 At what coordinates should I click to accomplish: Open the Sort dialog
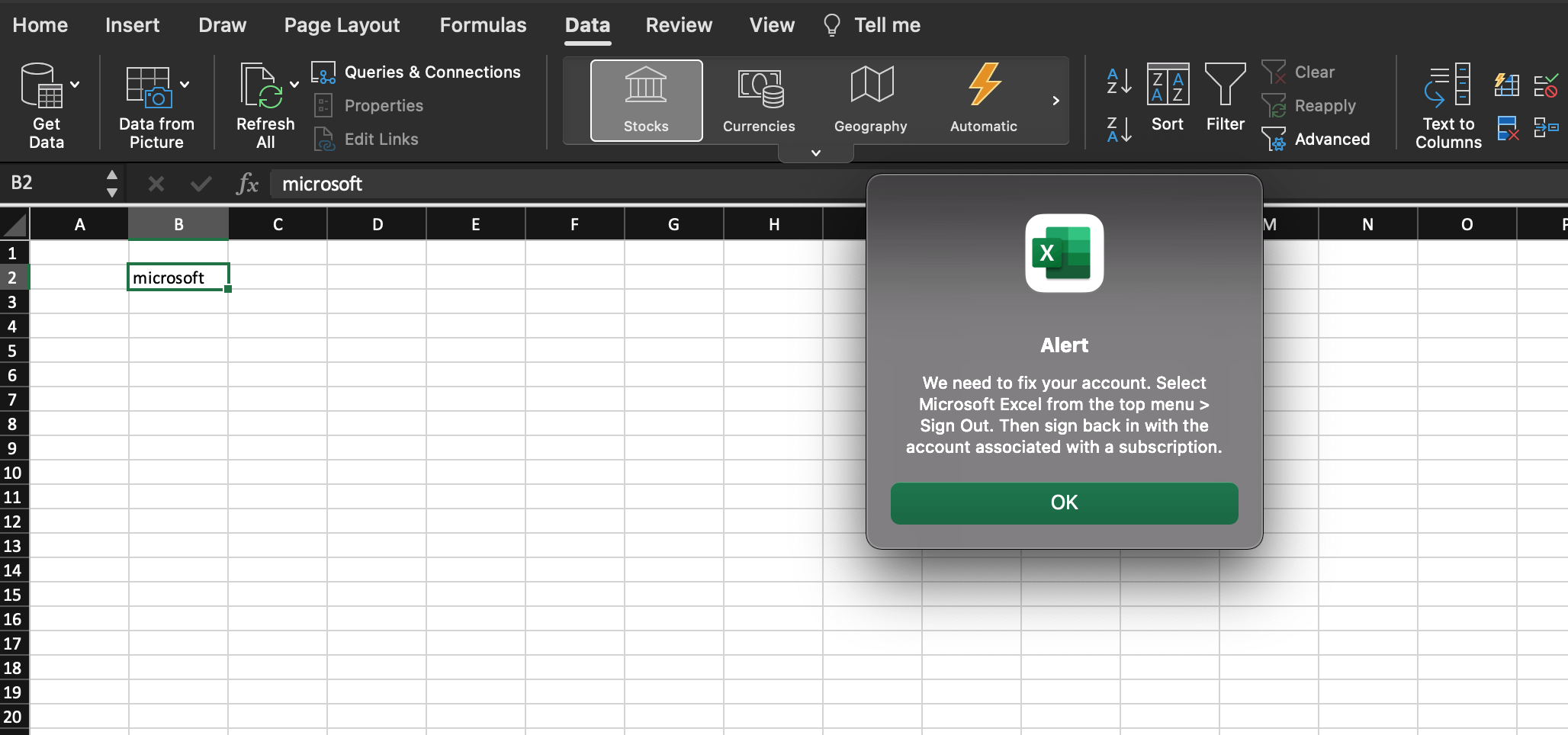tap(1168, 97)
